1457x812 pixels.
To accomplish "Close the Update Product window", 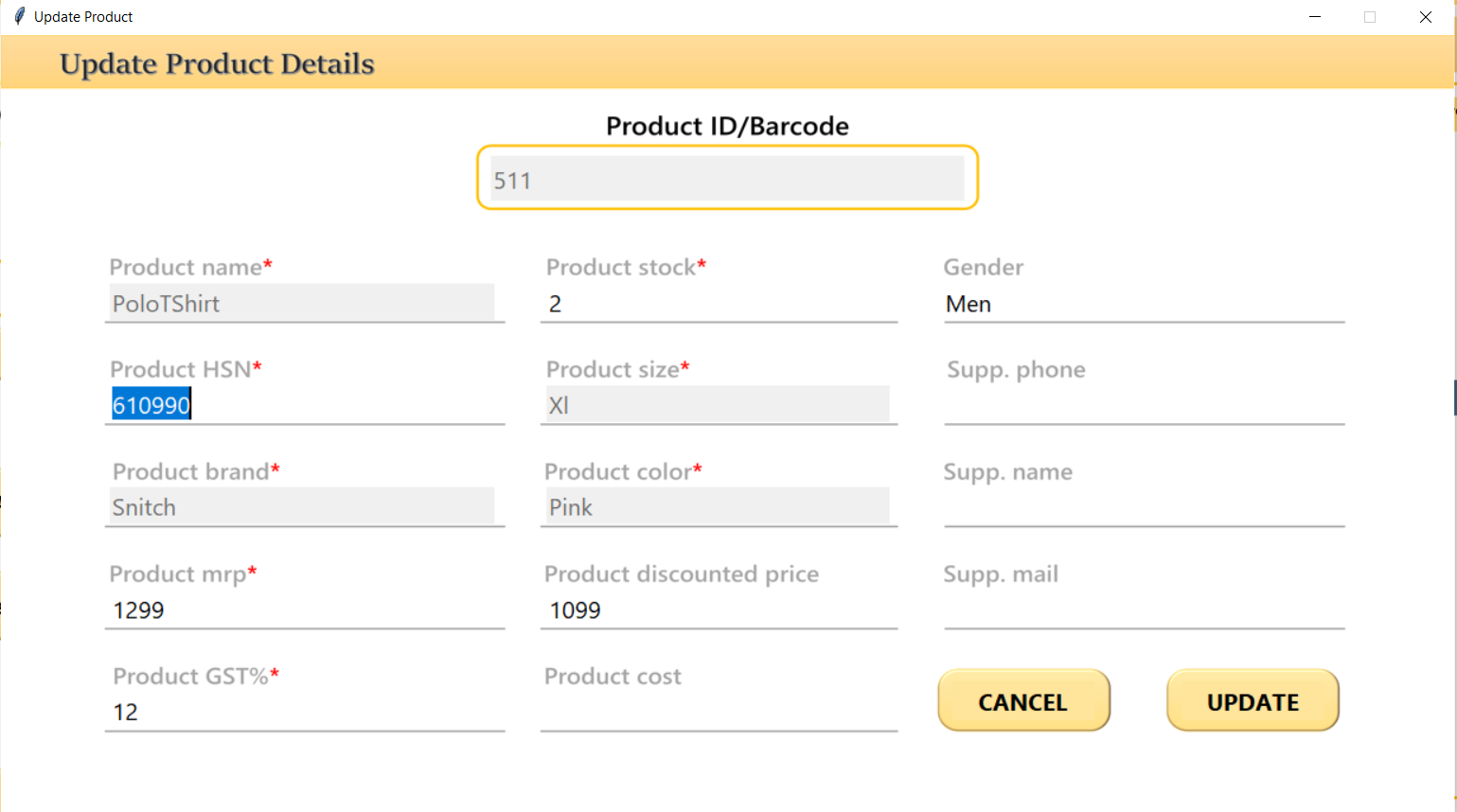I will pyautogui.click(x=1426, y=17).
